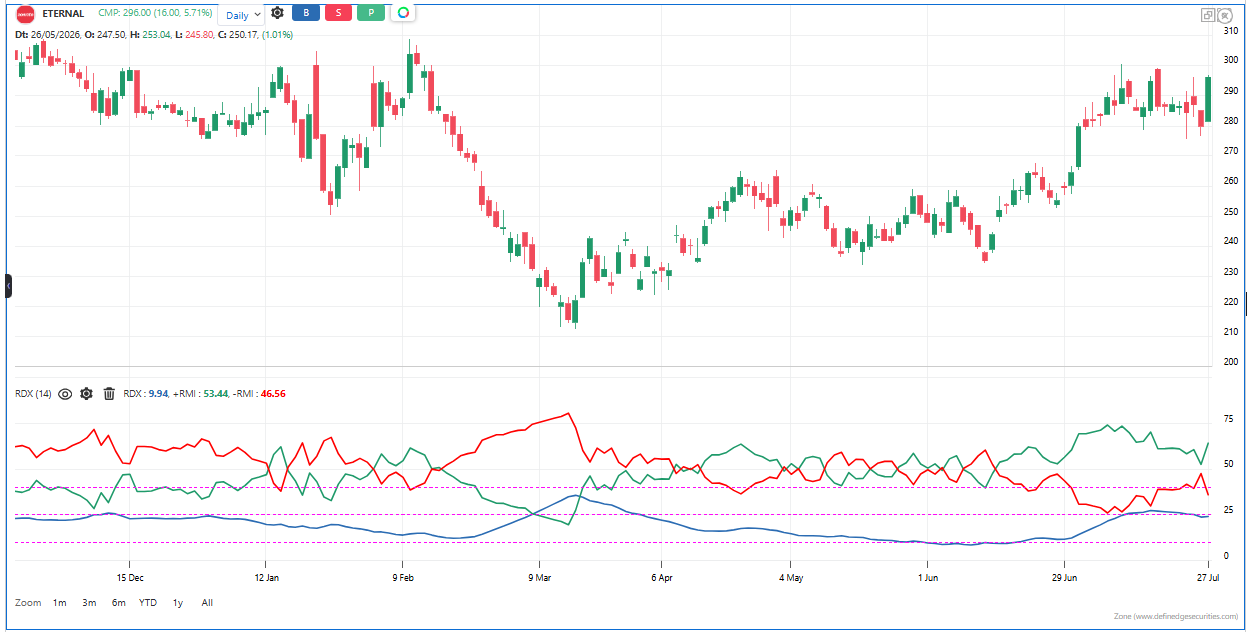Click the blue B buy button

pyautogui.click(x=305, y=13)
